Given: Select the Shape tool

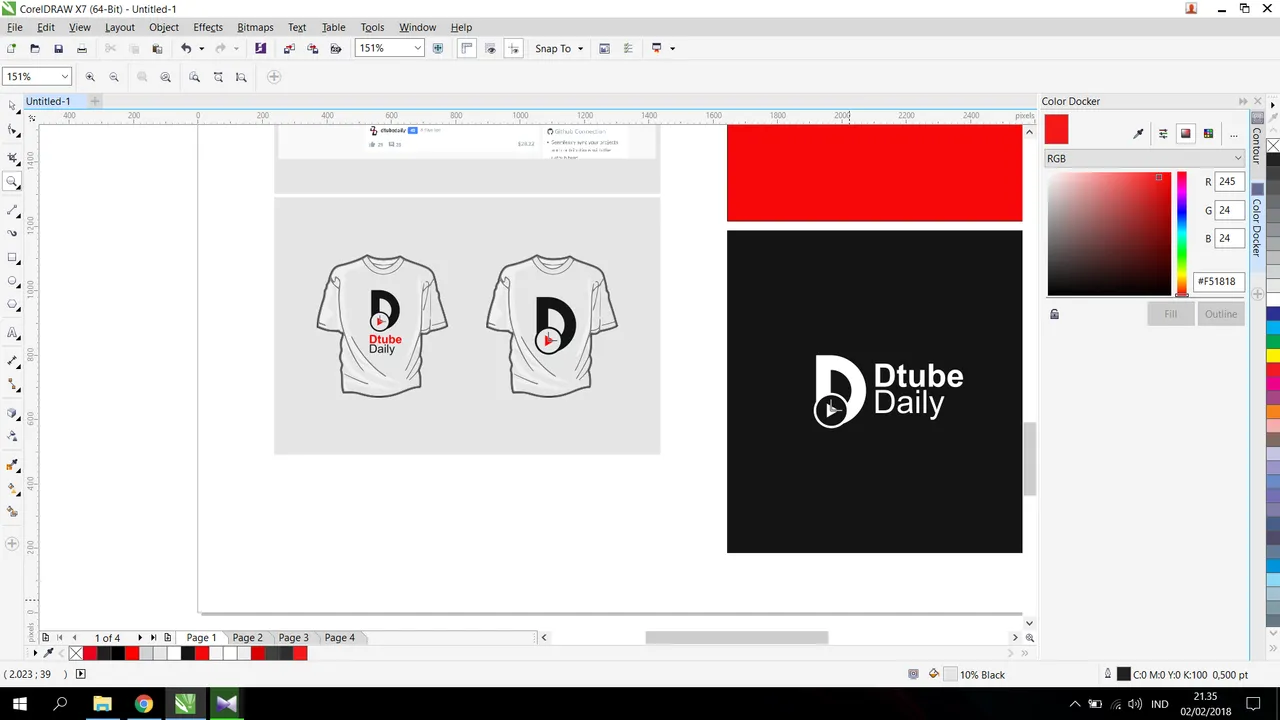Looking at the screenshot, I should [12, 131].
